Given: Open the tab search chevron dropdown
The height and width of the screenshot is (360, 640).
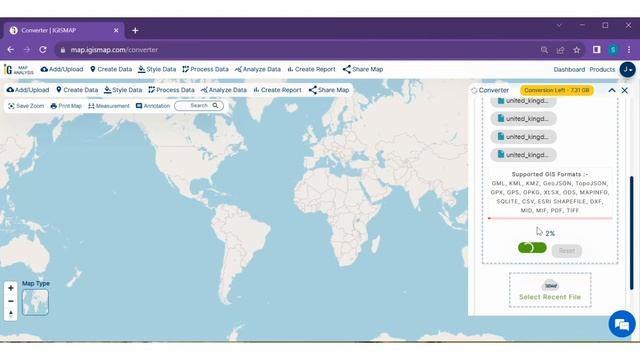Looking at the screenshot, I should pos(559,25).
